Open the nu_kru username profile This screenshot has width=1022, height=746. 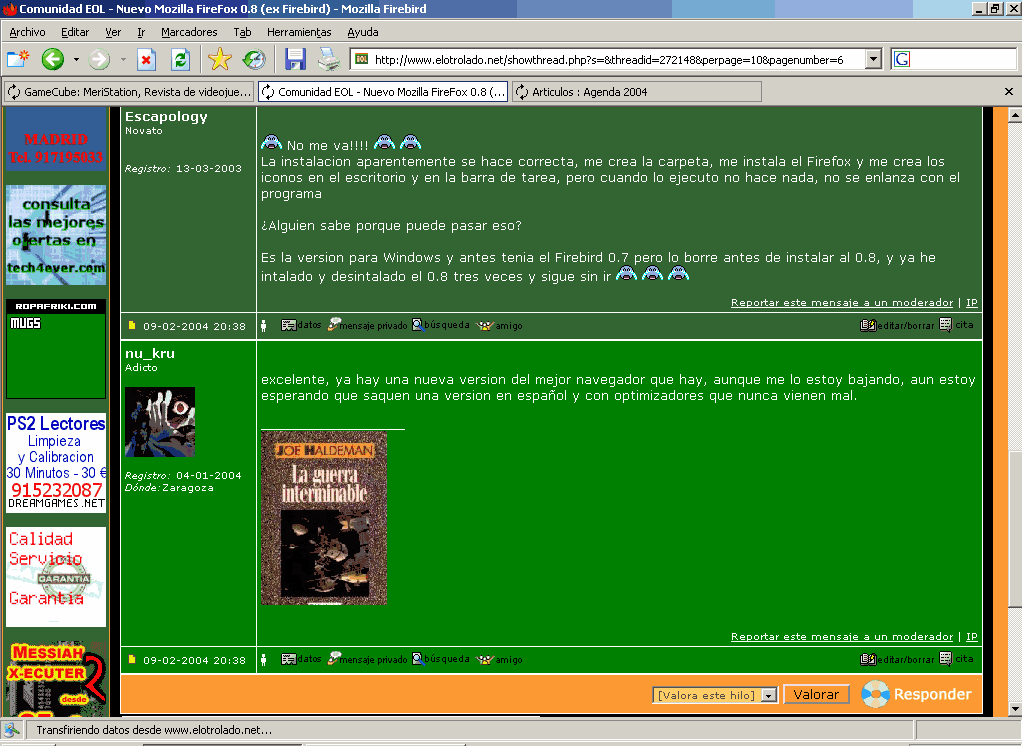150,353
